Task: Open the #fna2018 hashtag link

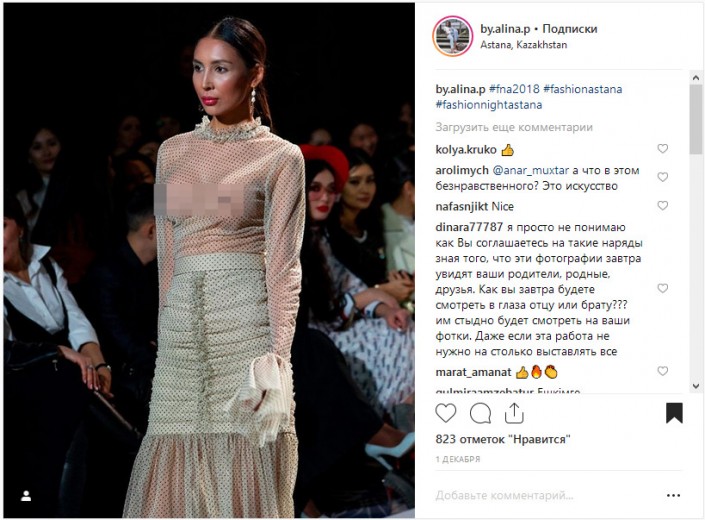Action: pos(514,89)
